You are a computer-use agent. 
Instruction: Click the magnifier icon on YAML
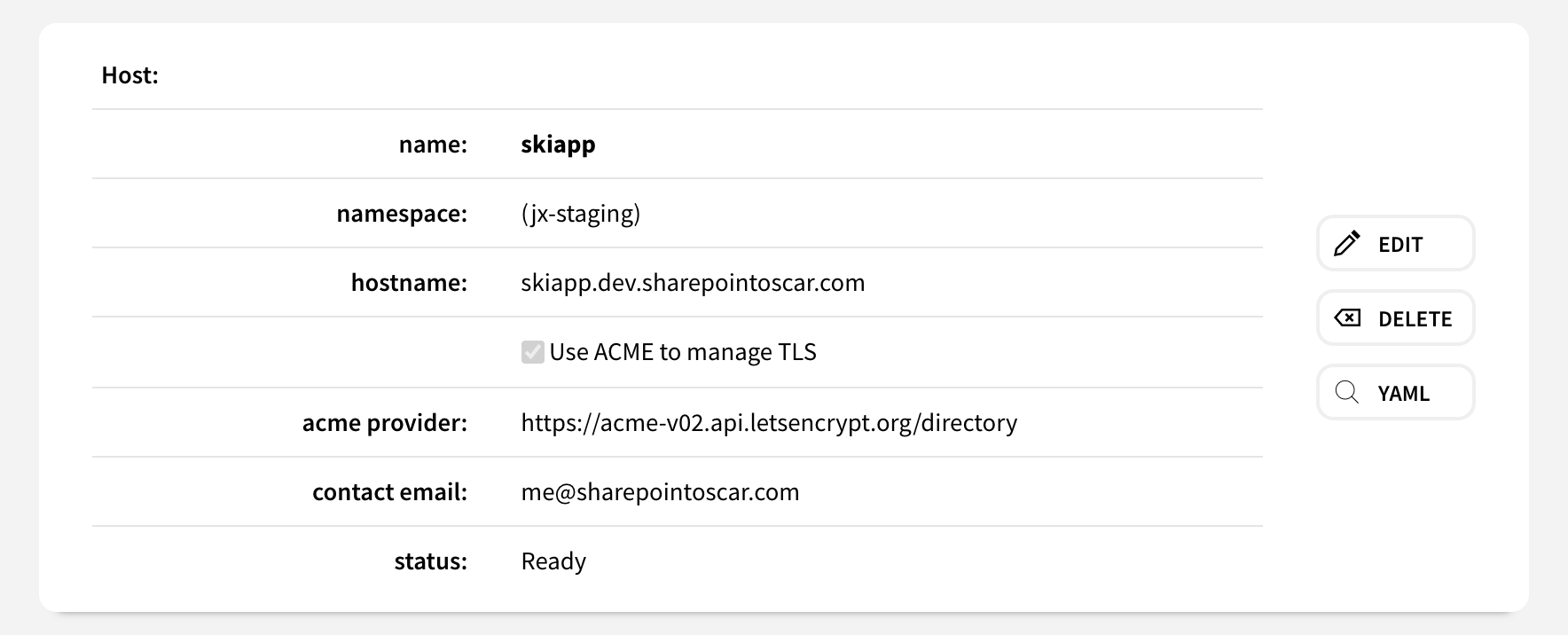click(x=1347, y=392)
